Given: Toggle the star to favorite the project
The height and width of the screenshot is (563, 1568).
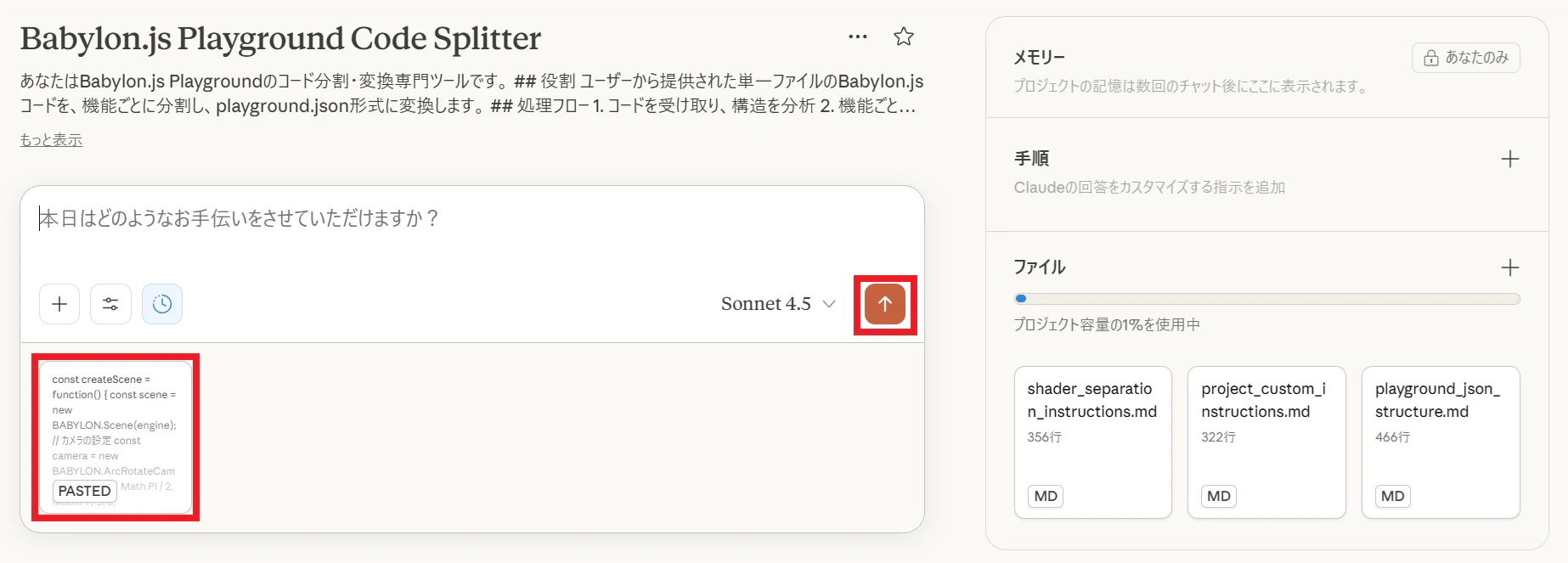Looking at the screenshot, I should point(903,36).
